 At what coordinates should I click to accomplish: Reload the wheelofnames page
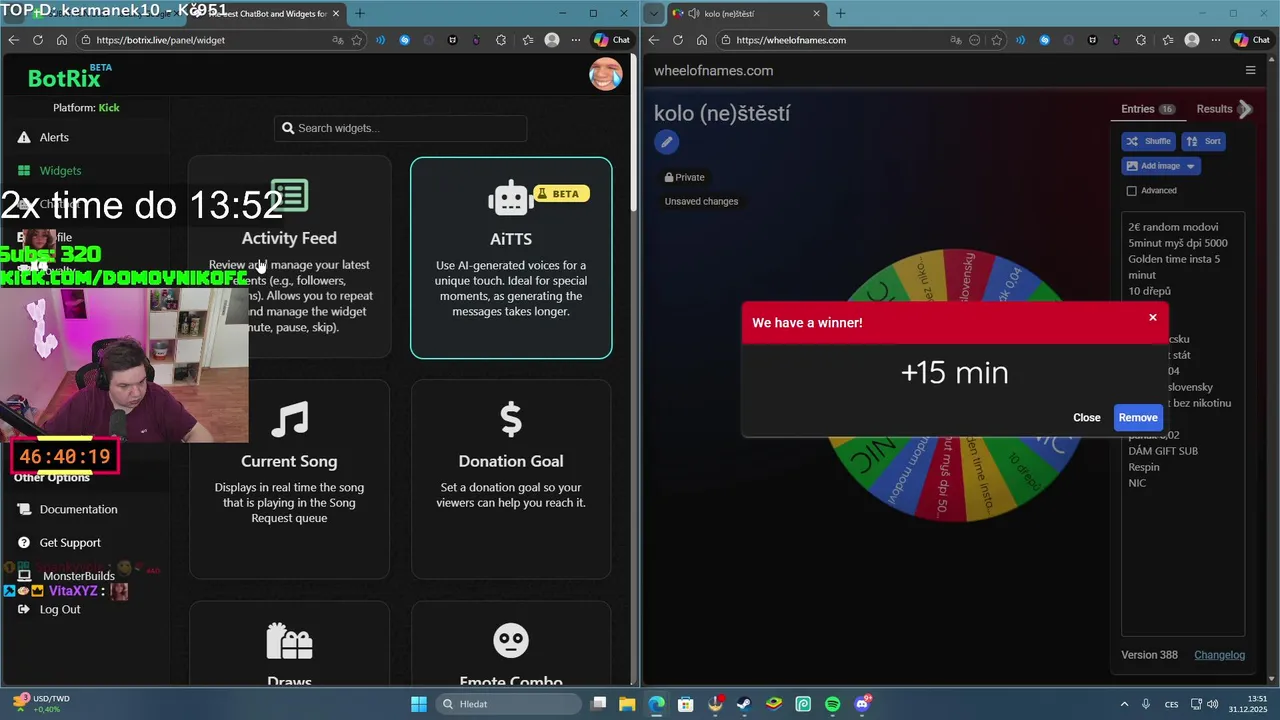[x=678, y=40]
